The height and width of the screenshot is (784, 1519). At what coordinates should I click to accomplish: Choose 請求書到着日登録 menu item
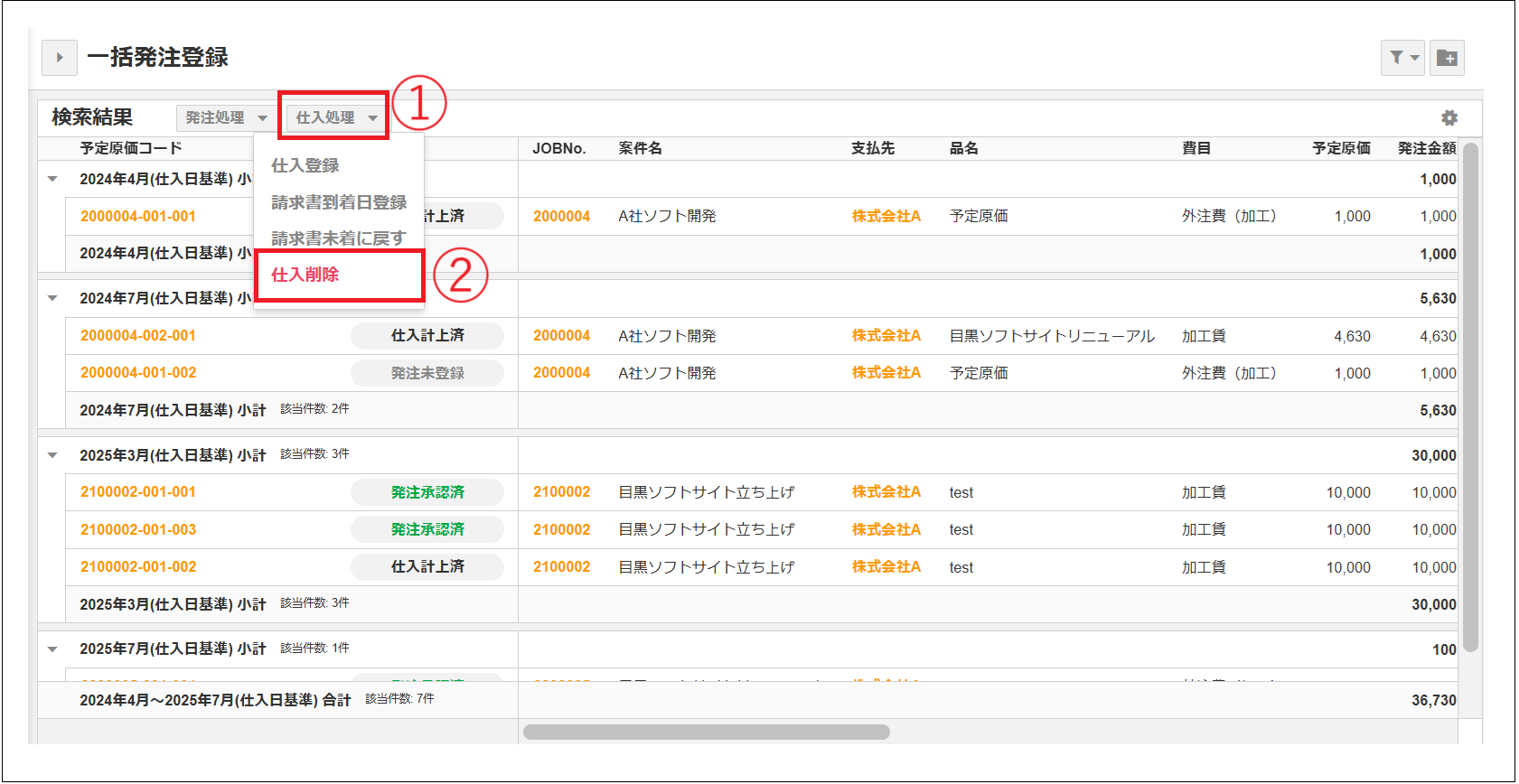click(339, 202)
